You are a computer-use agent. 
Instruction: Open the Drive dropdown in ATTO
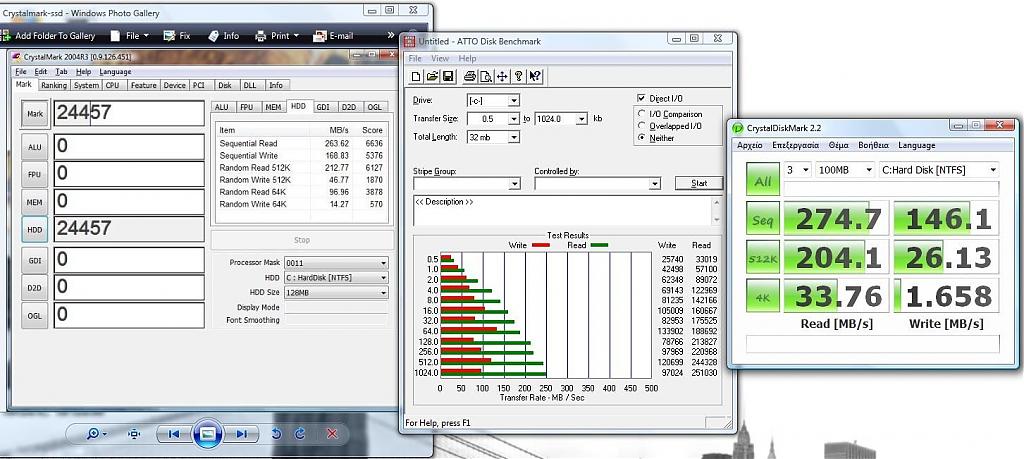coord(514,101)
